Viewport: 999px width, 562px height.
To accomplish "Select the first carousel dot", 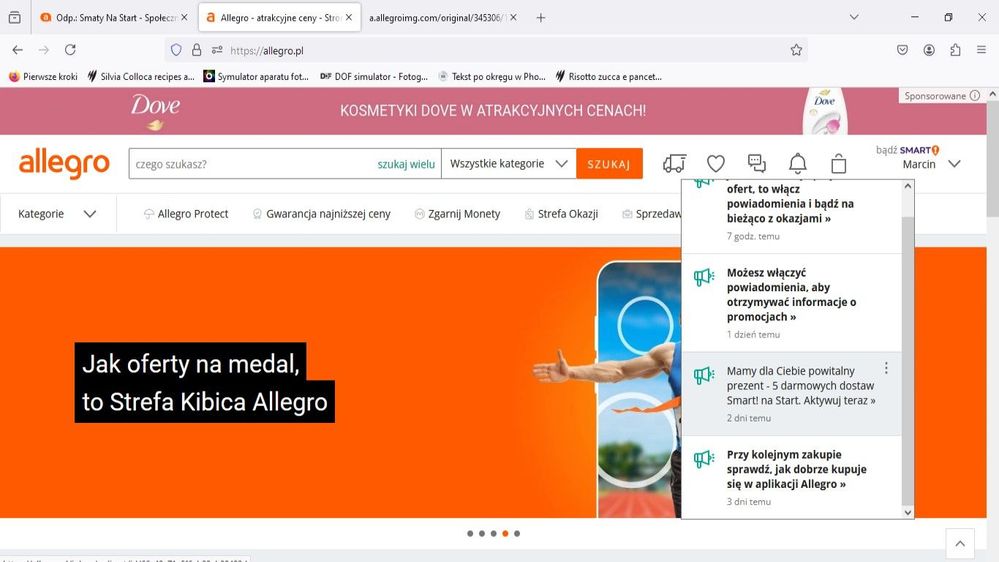I will coord(470,533).
